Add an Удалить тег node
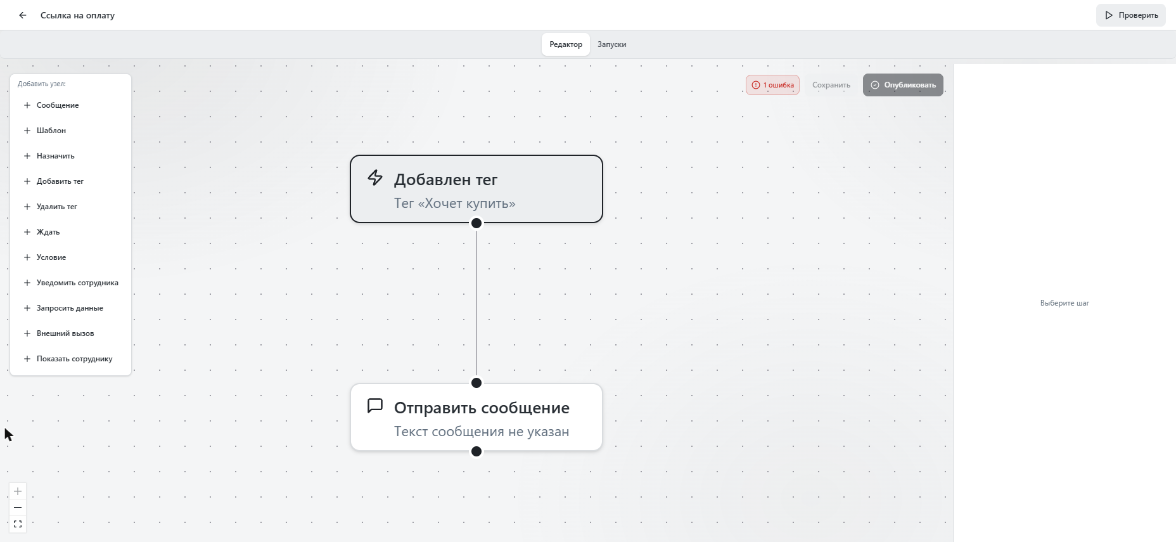This screenshot has height=542, width=1176. coord(70,206)
